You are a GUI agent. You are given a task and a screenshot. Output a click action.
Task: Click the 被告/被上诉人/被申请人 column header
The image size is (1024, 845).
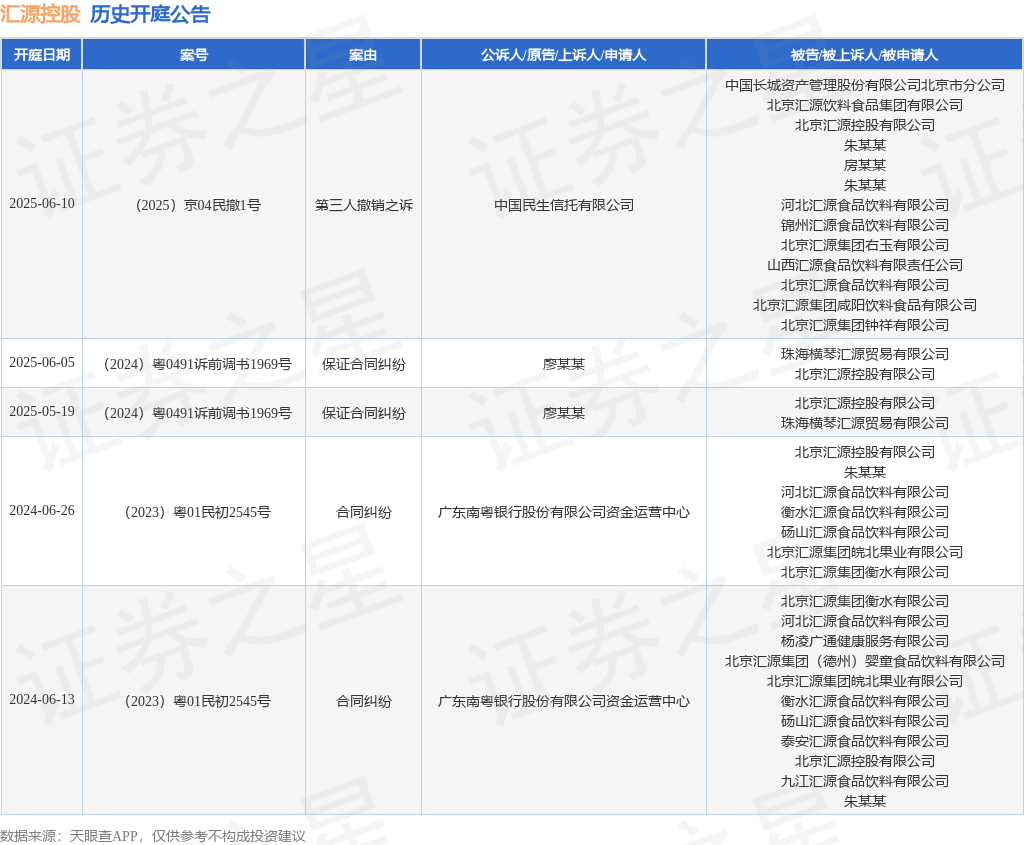point(865,55)
